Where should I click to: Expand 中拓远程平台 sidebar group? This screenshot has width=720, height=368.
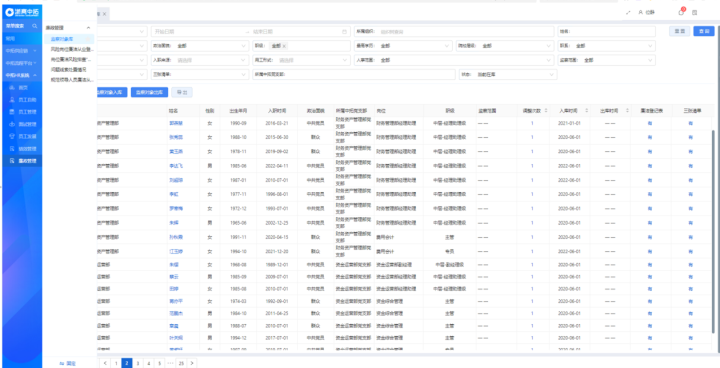pos(35,62)
